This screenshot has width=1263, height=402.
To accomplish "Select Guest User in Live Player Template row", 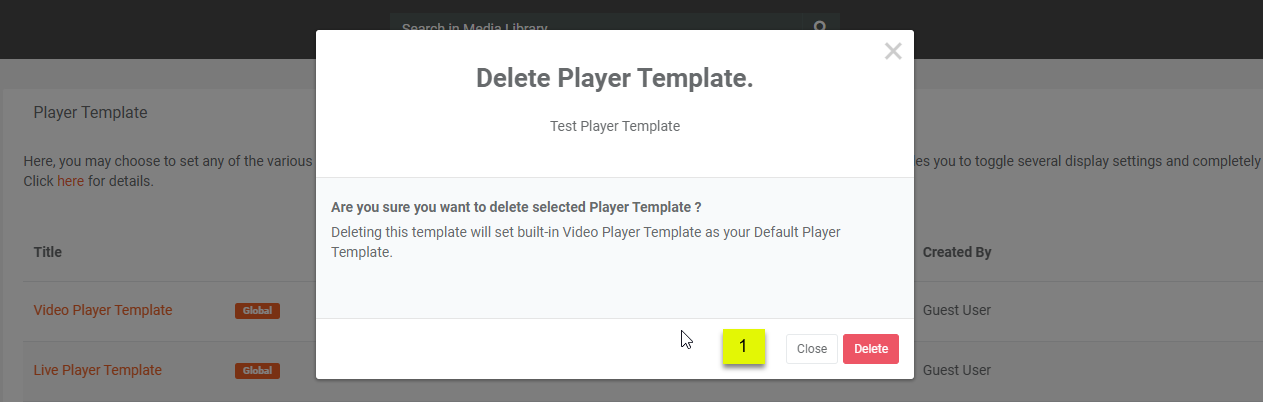I will point(957,370).
